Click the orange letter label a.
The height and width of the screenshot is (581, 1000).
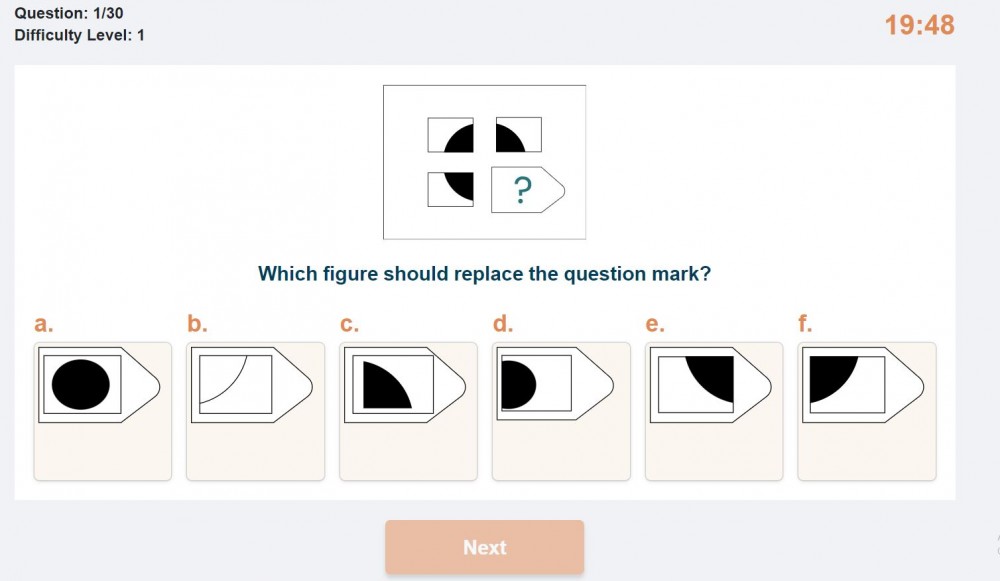click(x=44, y=324)
